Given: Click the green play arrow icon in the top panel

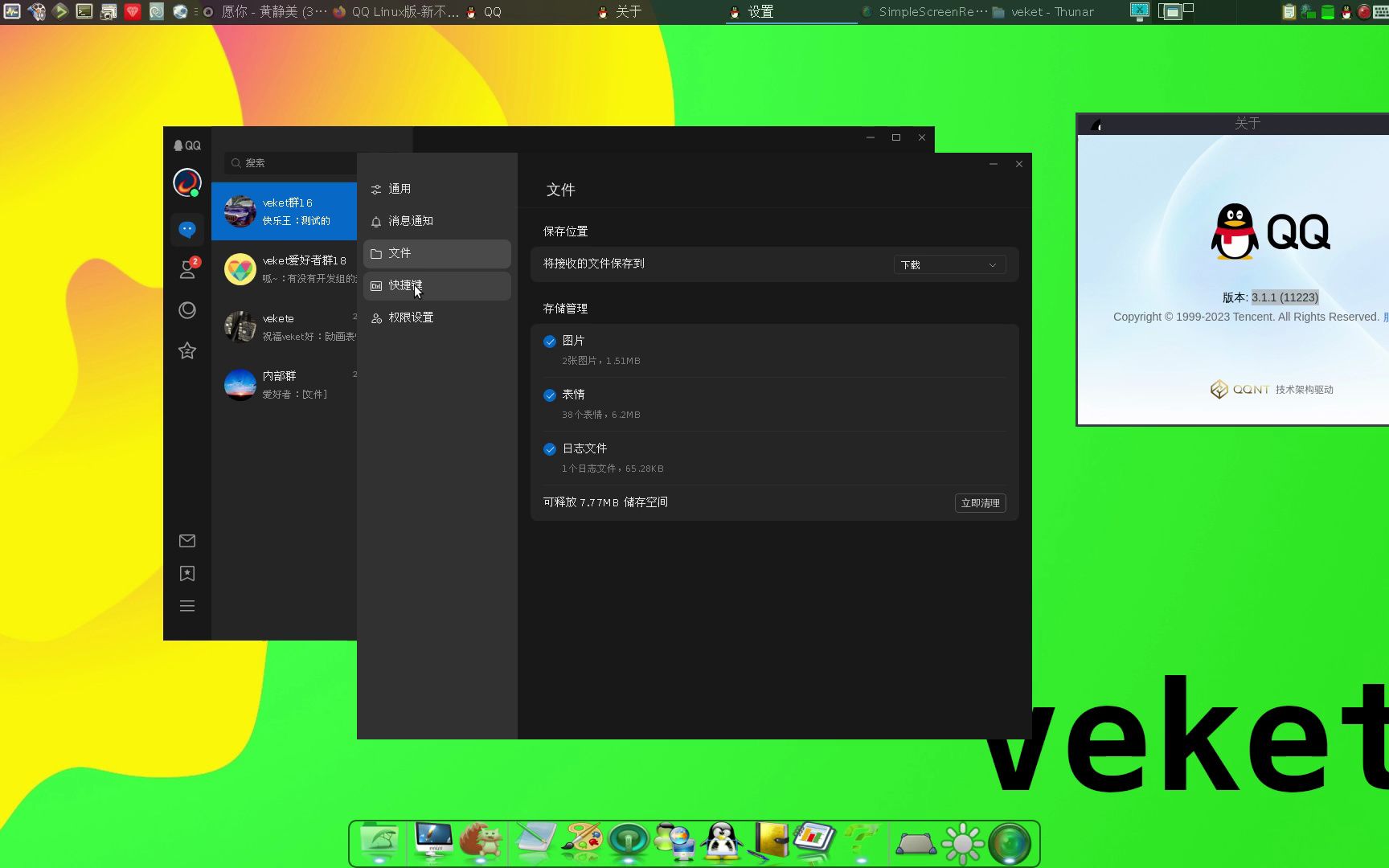Looking at the screenshot, I should coord(60,11).
